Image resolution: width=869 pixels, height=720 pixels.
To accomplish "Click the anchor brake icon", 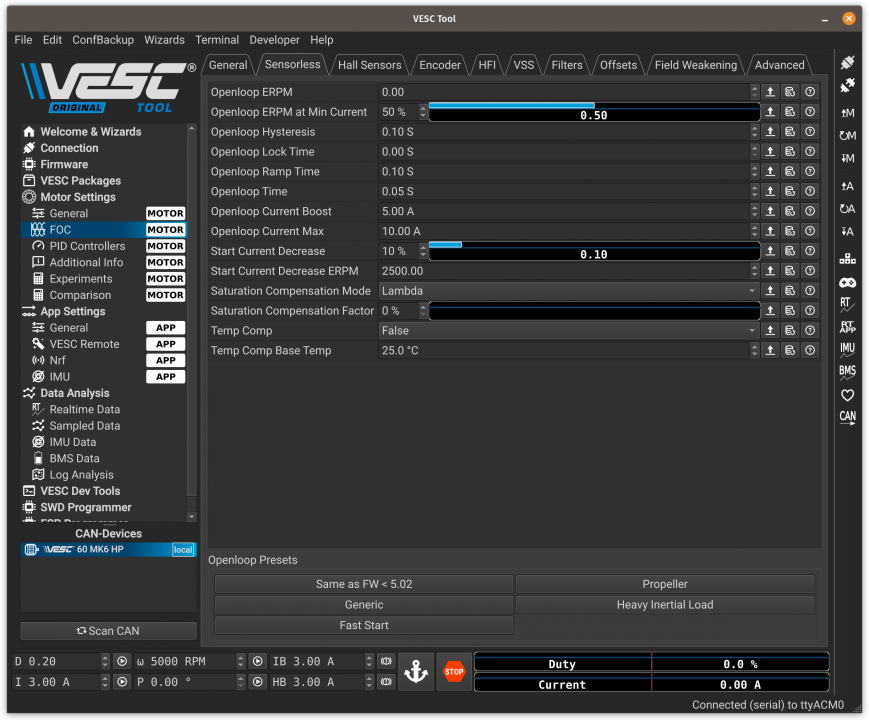I will pyautogui.click(x=416, y=672).
